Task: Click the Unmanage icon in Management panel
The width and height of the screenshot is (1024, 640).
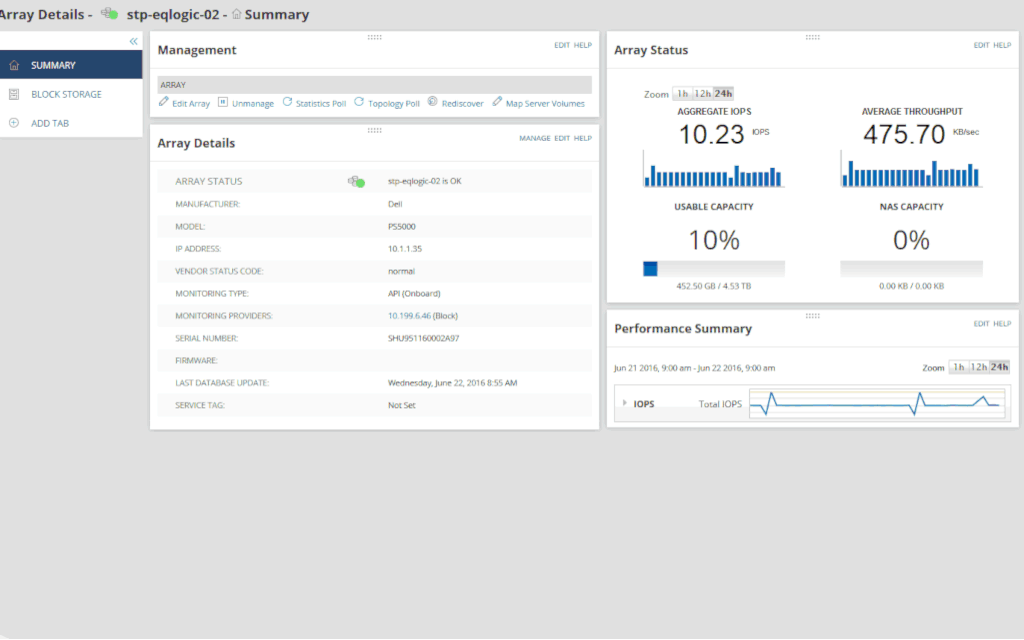Action: (x=222, y=103)
